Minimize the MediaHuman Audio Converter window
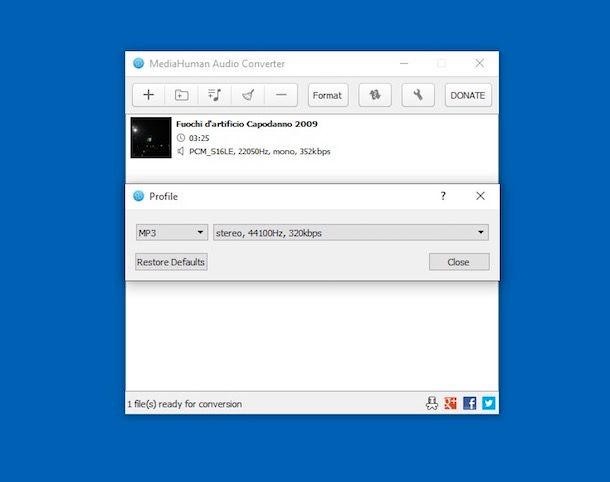 point(404,63)
